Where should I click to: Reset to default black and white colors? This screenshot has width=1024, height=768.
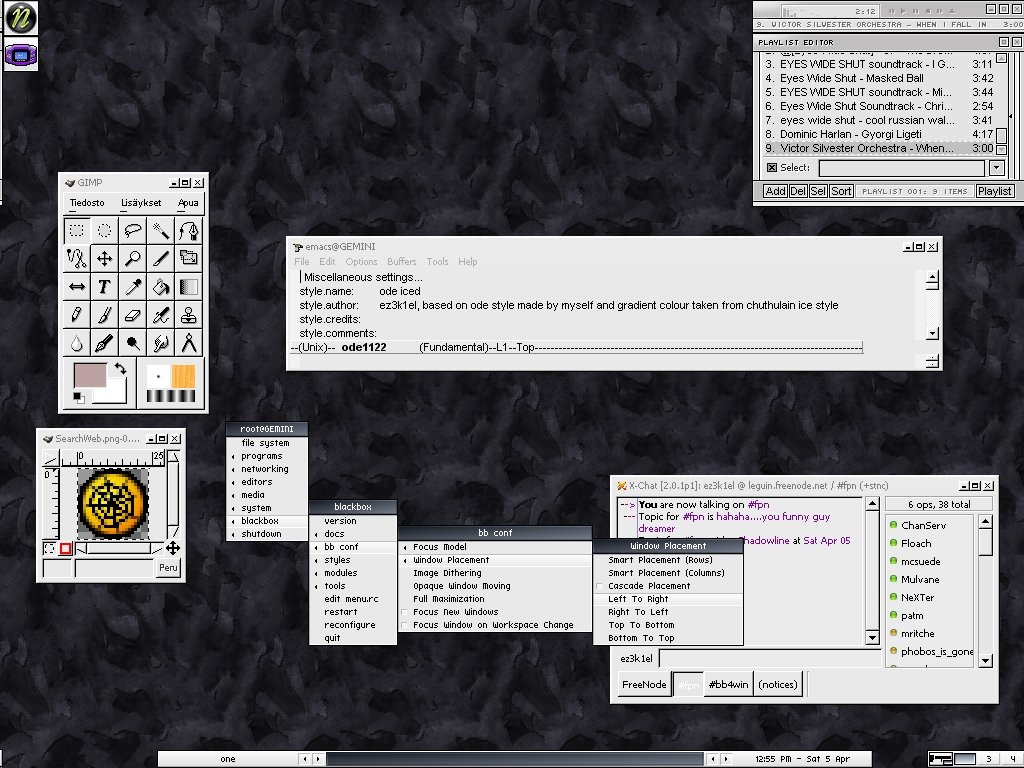(x=78, y=397)
